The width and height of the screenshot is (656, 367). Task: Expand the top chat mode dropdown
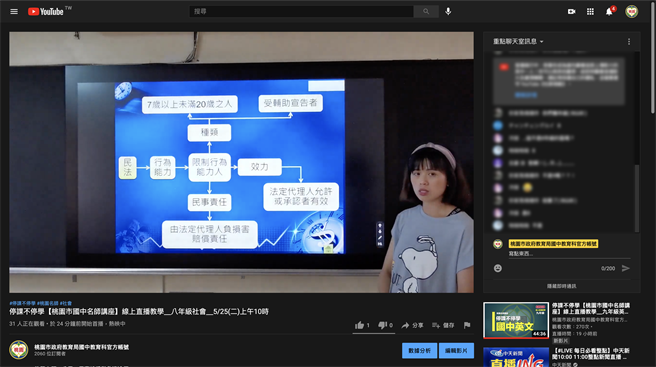pos(518,41)
